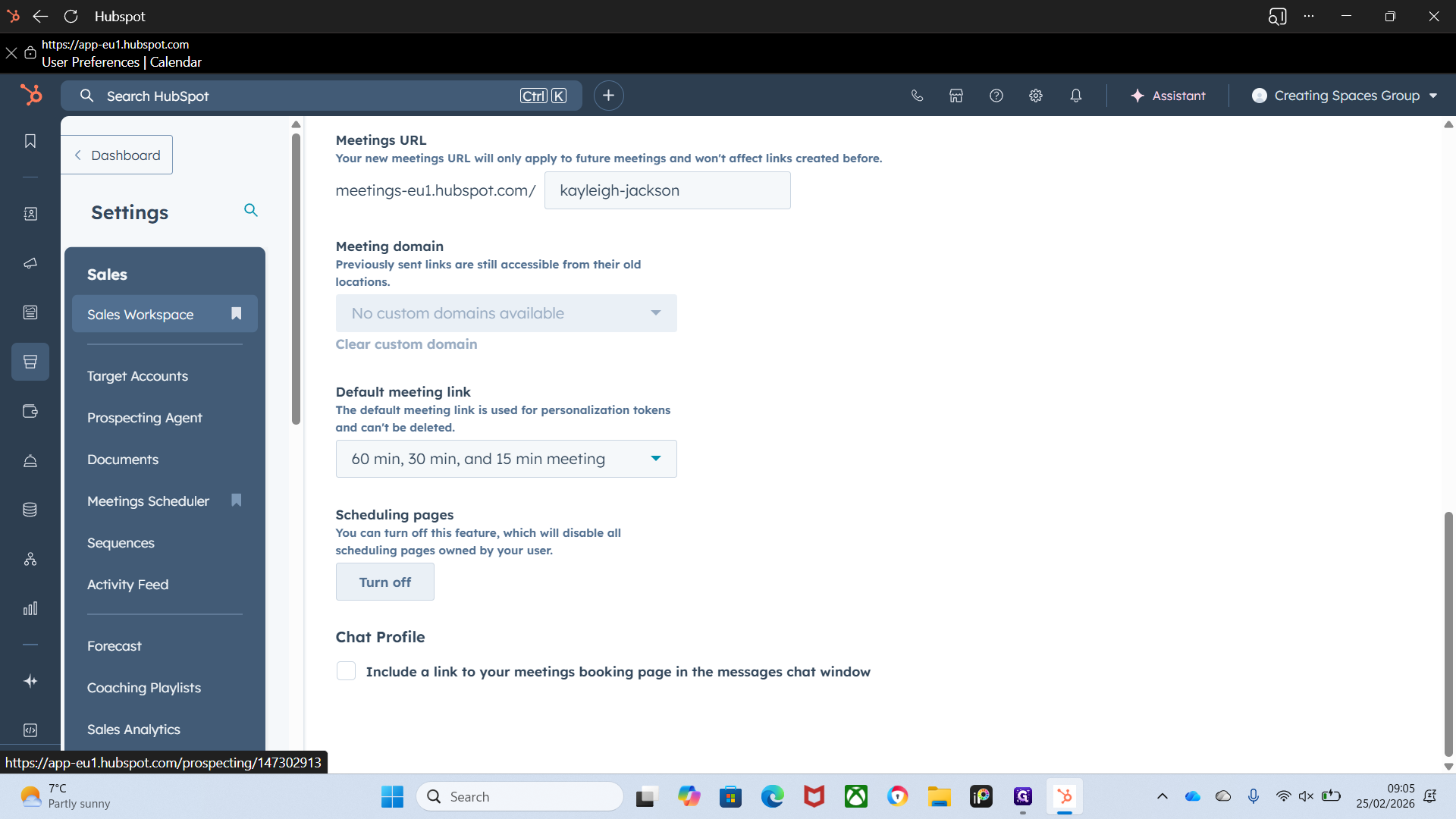Open the Sales icon highlighted in left sidebar

(x=30, y=362)
